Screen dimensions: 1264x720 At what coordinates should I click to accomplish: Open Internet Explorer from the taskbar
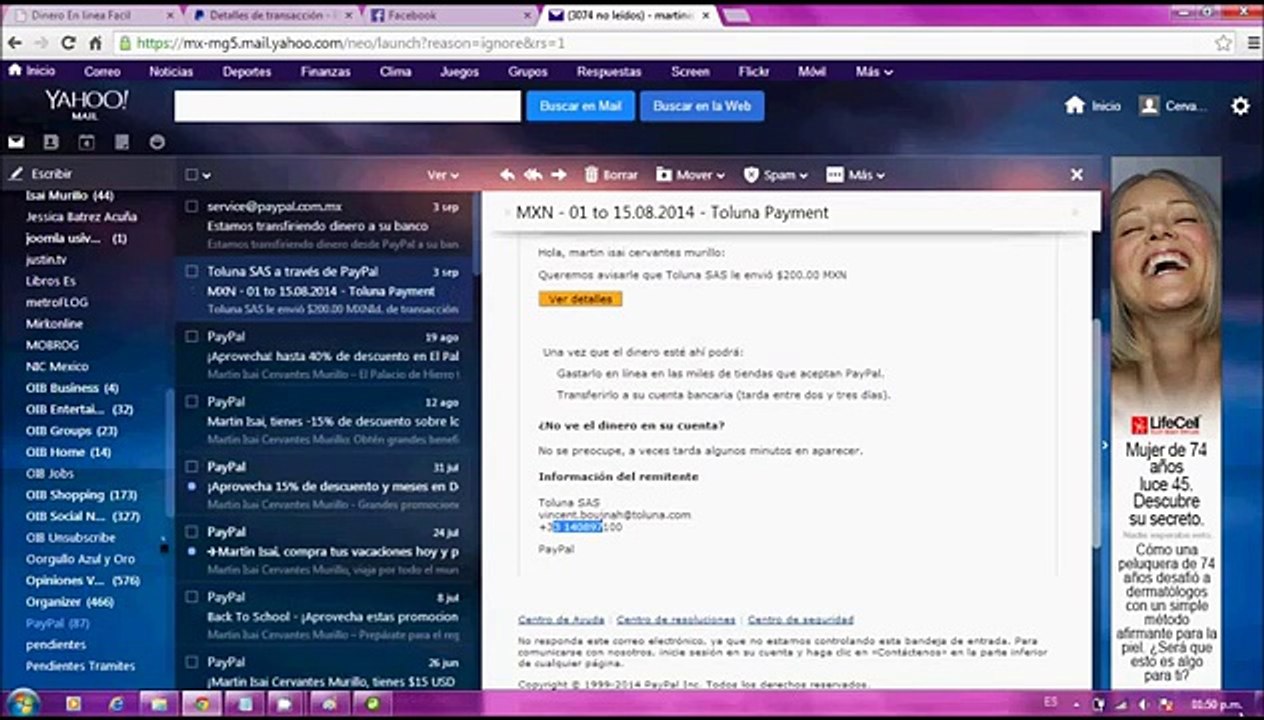(116, 704)
